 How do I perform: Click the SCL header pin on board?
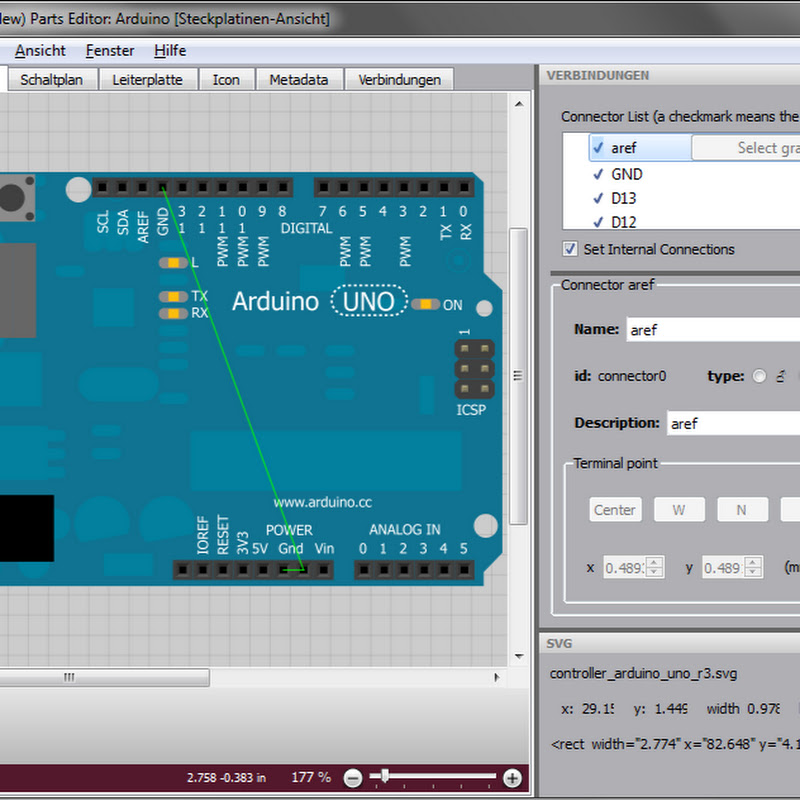pos(103,188)
